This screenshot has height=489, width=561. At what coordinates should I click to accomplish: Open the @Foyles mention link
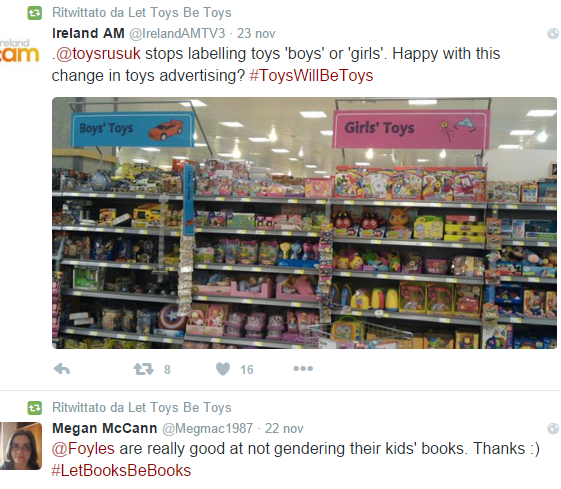pyautogui.click(x=83, y=449)
